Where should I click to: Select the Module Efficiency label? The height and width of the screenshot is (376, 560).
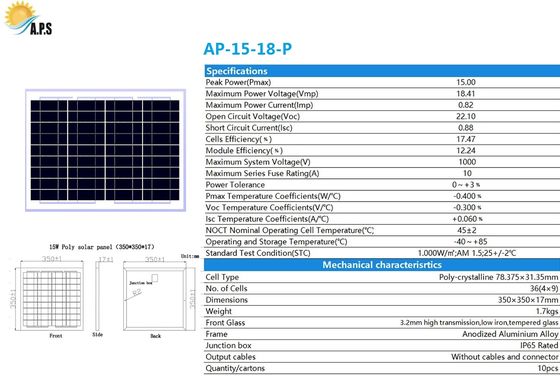[244, 151]
